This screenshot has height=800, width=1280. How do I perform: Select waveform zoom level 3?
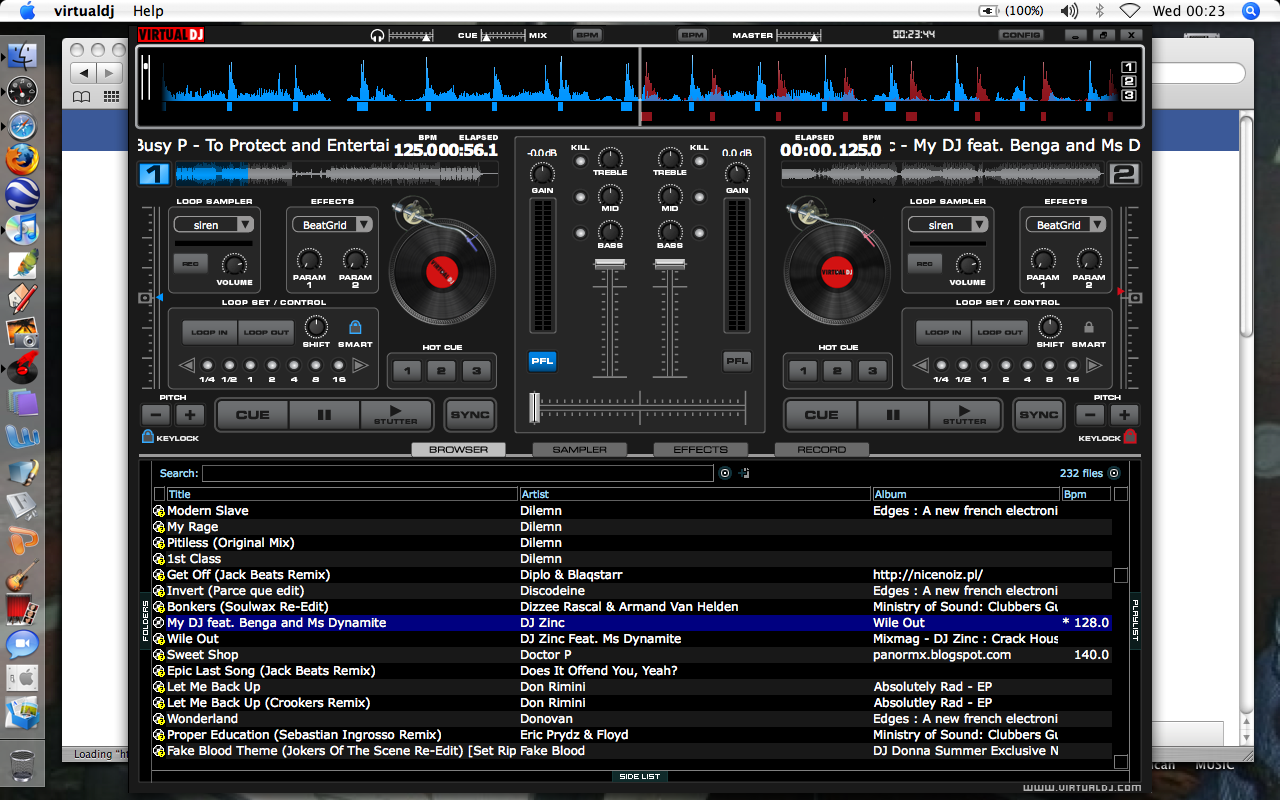pos(1129,95)
